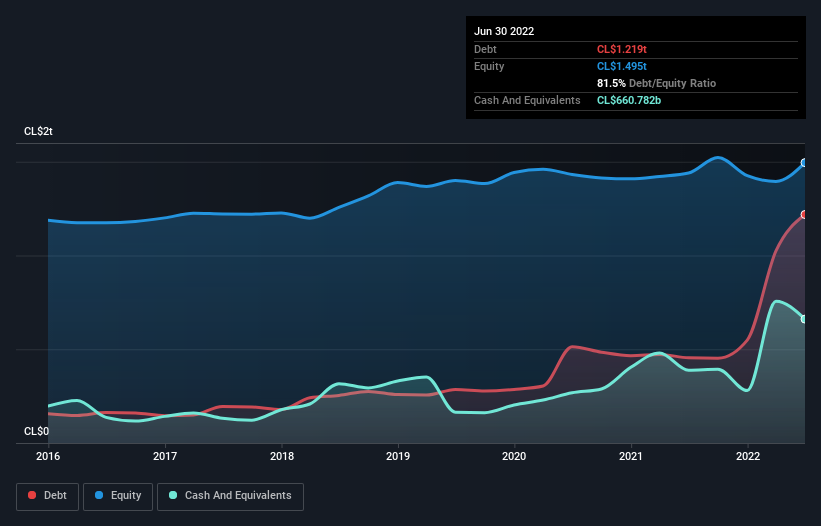Click the red Debt legend dot

(x=32, y=495)
